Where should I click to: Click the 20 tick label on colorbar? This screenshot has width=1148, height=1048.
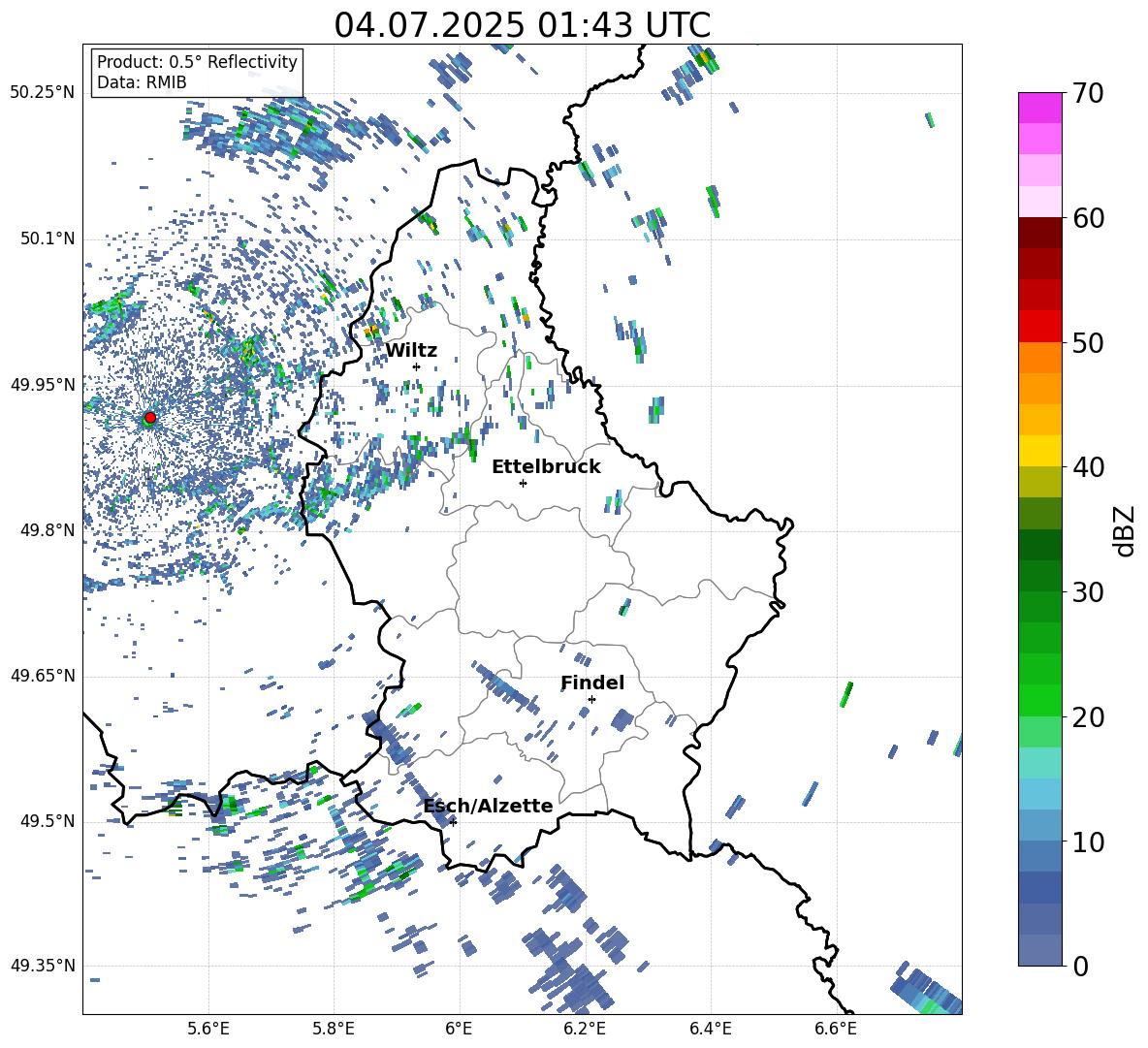[x=1087, y=716]
